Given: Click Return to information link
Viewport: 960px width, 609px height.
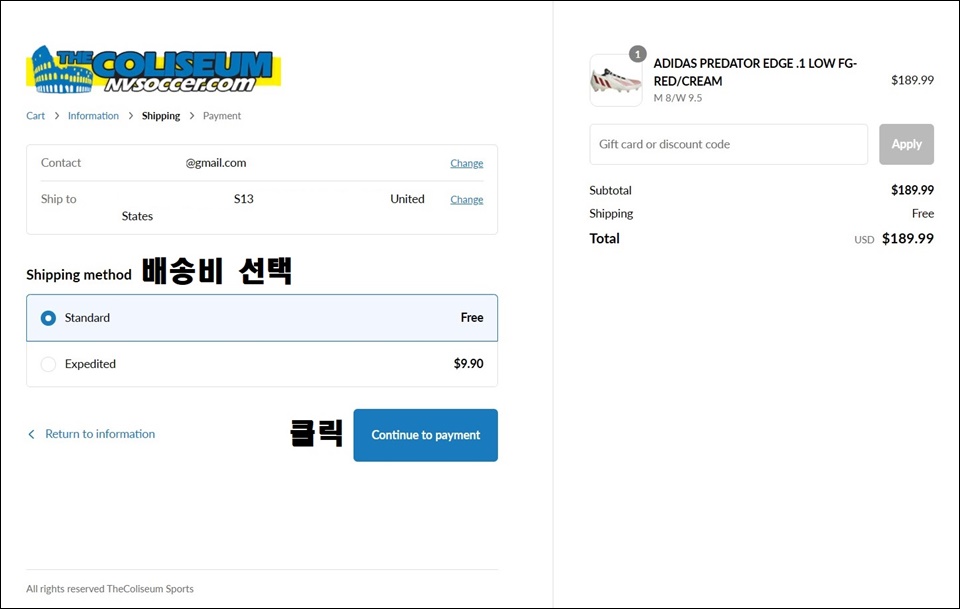Looking at the screenshot, I should click(x=100, y=434).
